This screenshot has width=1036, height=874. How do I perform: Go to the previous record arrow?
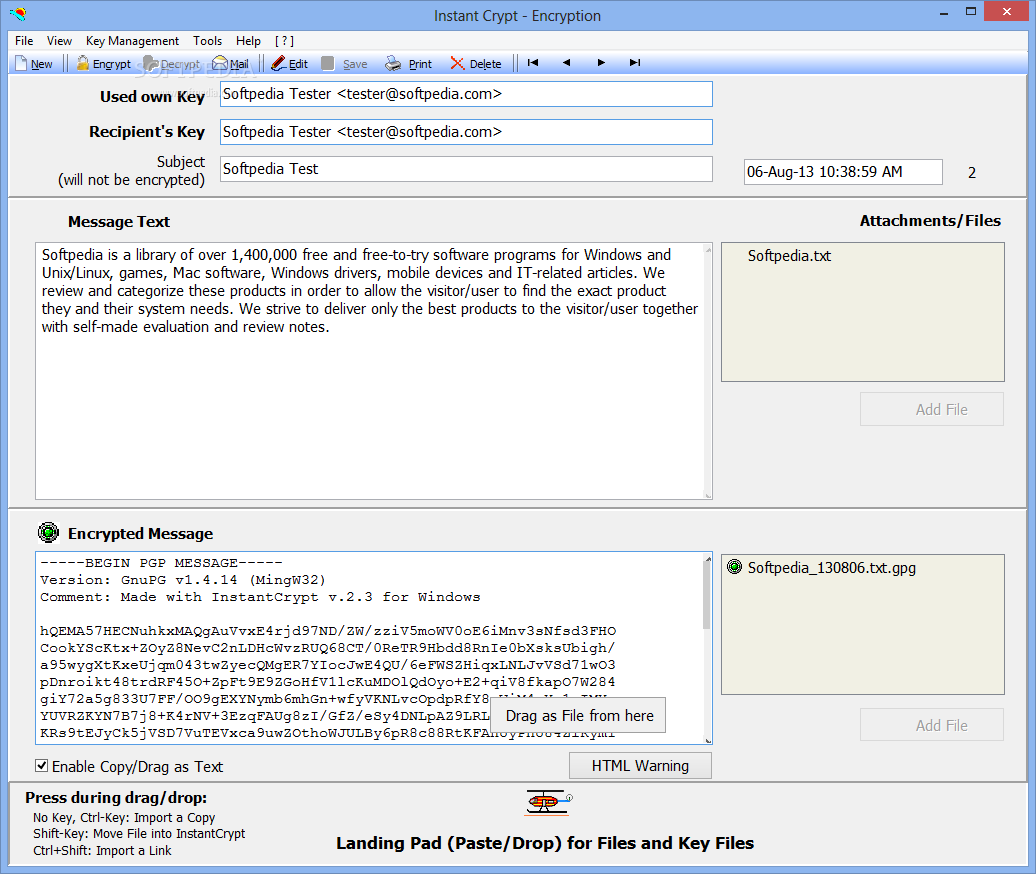coord(566,63)
